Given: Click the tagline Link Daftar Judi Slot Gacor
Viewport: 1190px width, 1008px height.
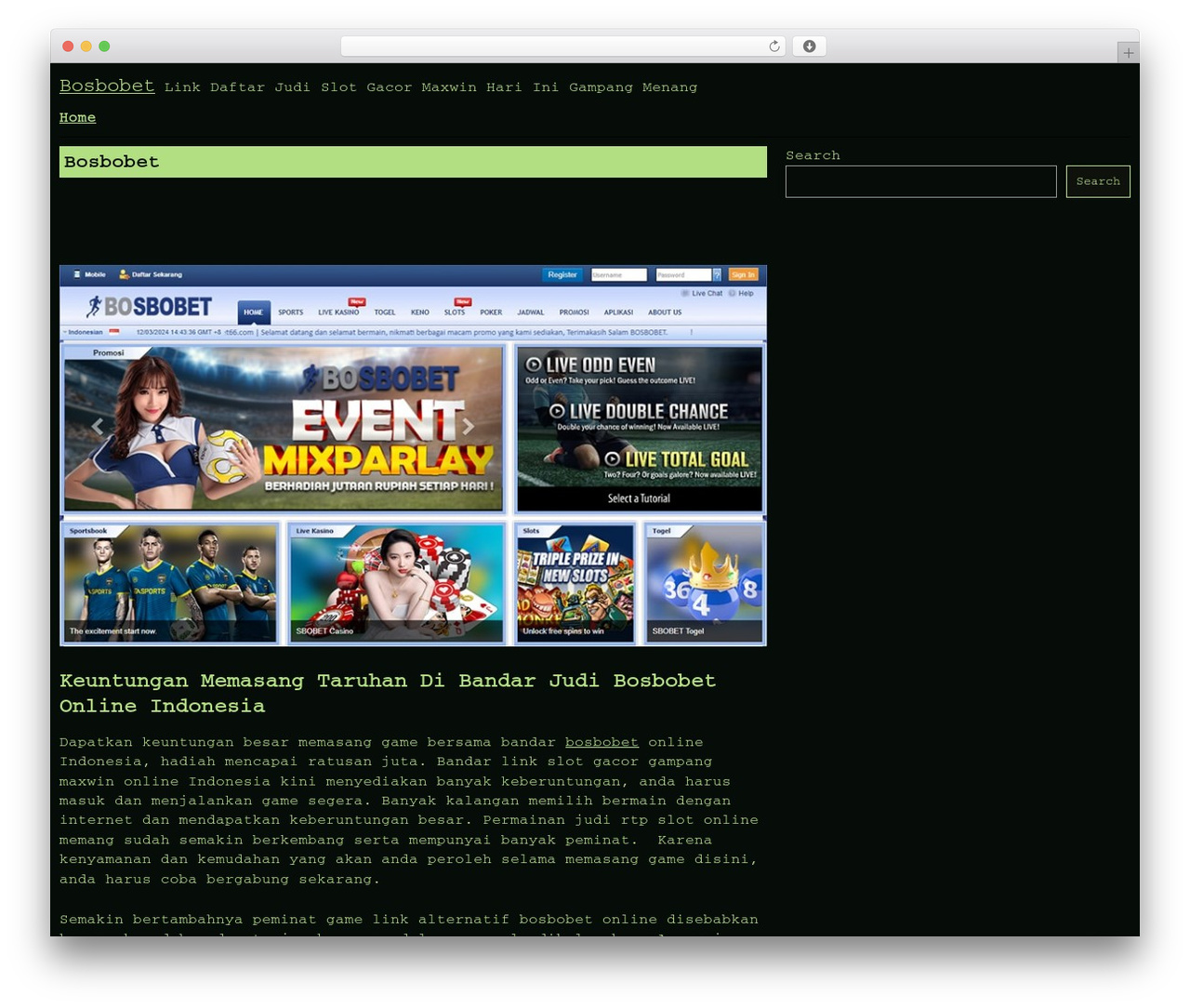Looking at the screenshot, I should pos(430,87).
